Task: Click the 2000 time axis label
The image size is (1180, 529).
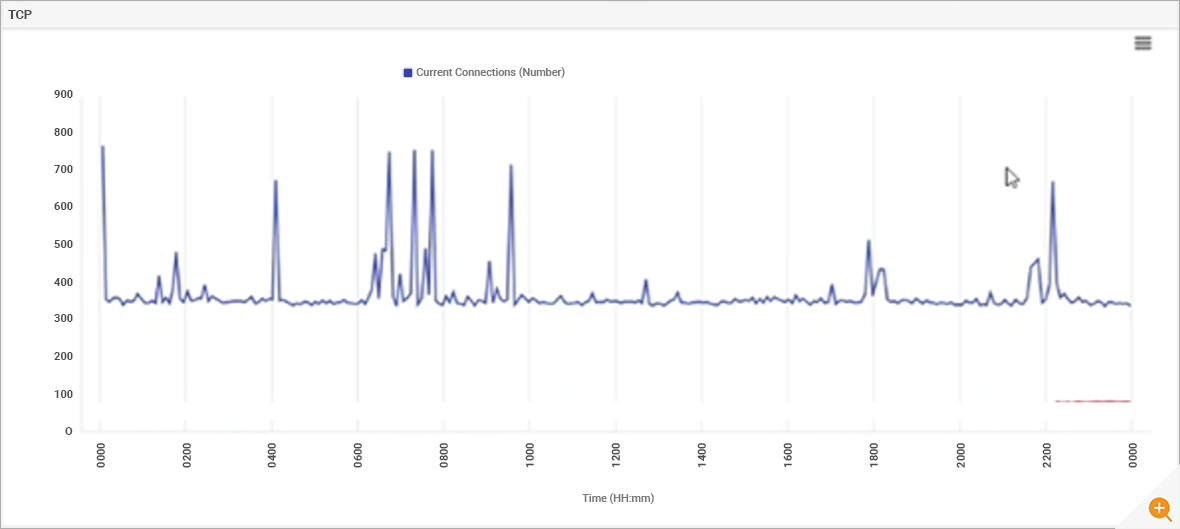Action: (x=960, y=456)
